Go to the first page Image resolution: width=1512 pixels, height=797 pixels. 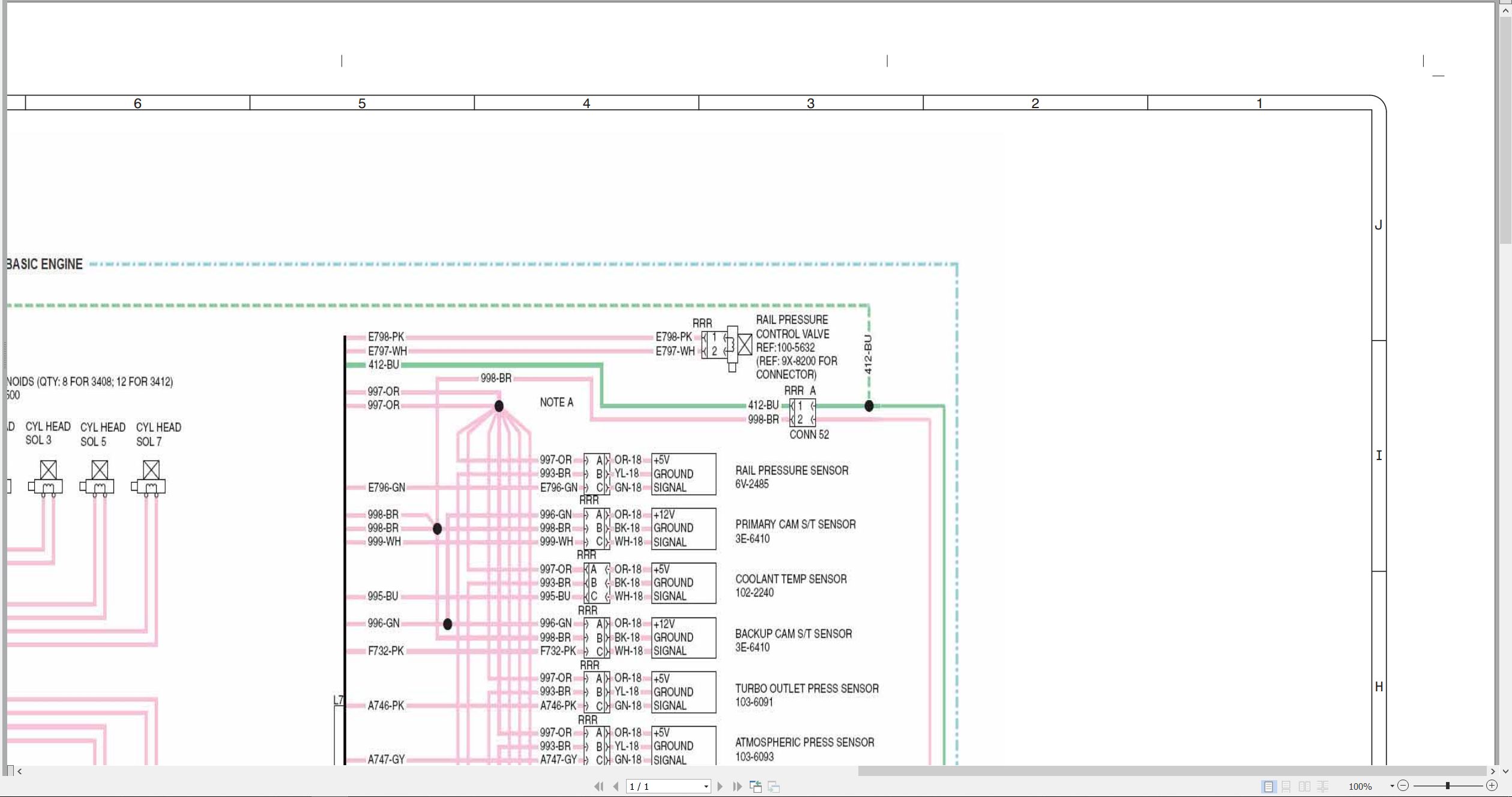[598, 786]
